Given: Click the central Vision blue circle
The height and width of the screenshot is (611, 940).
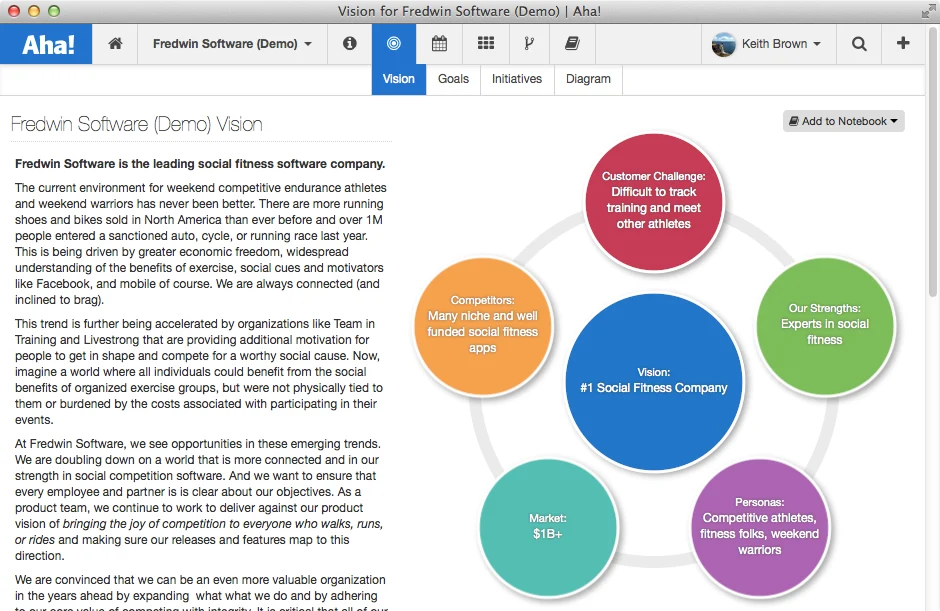Looking at the screenshot, I should (654, 381).
